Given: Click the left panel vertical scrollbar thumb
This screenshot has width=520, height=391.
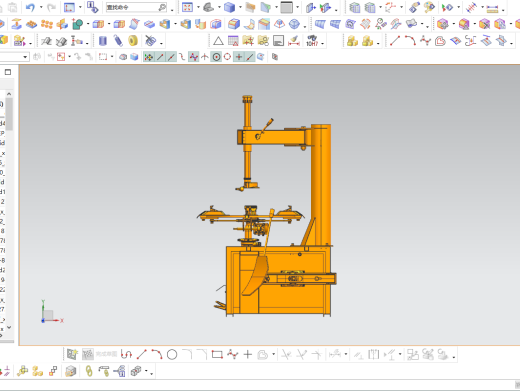Looking at the screenshot, I should click(x=9, y=114).
